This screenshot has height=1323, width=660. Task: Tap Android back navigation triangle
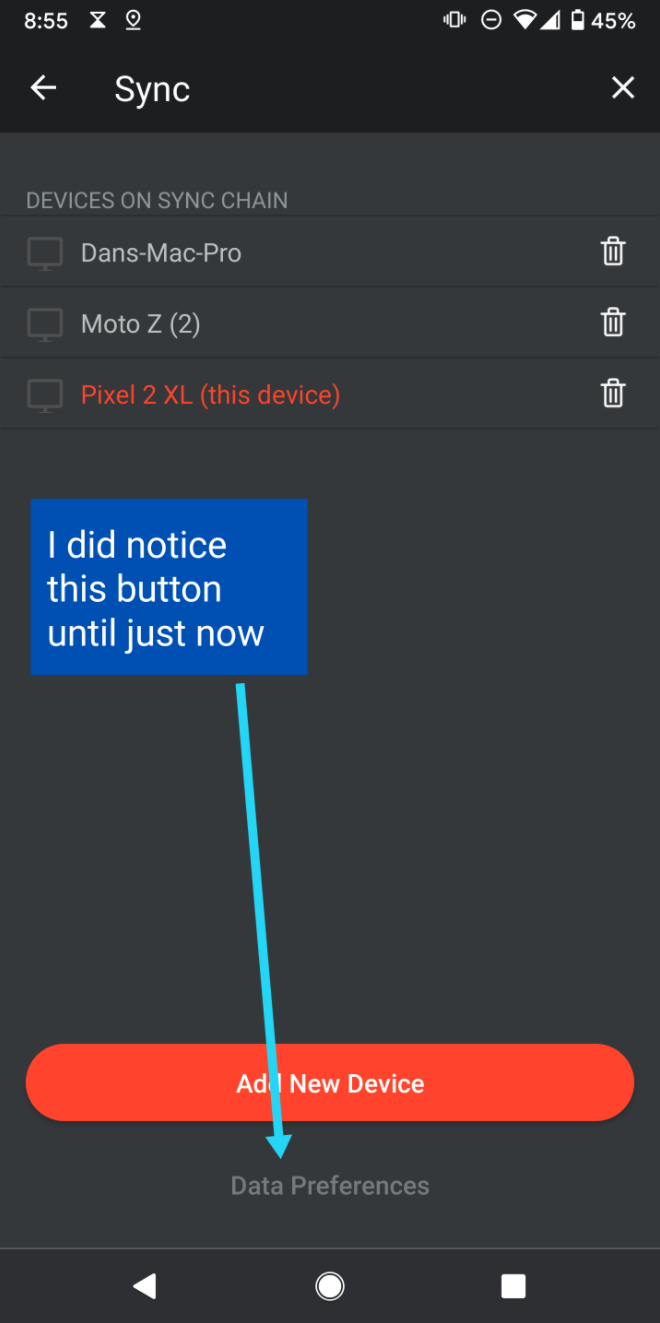(x=145, y=1286)
